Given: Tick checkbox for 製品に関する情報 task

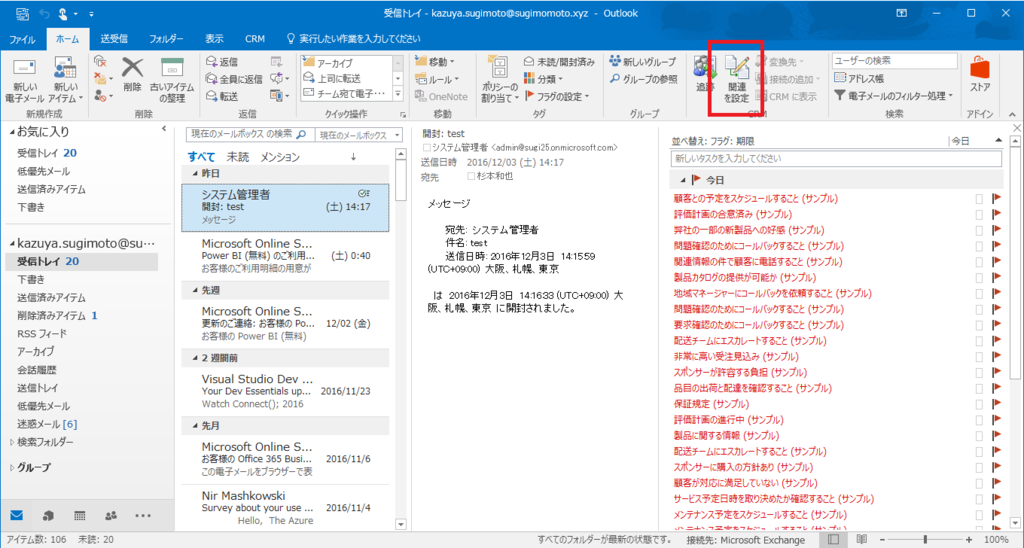Looking at the screenshot, I should [x=979, y=436].
